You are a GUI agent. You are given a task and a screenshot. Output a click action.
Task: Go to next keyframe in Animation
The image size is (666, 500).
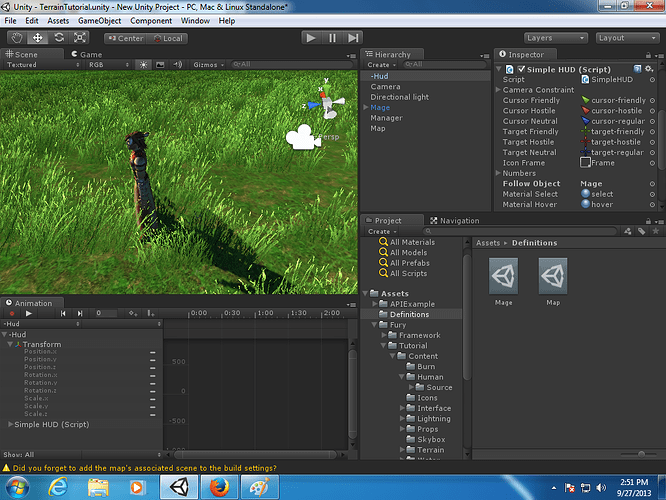[79, 314]
